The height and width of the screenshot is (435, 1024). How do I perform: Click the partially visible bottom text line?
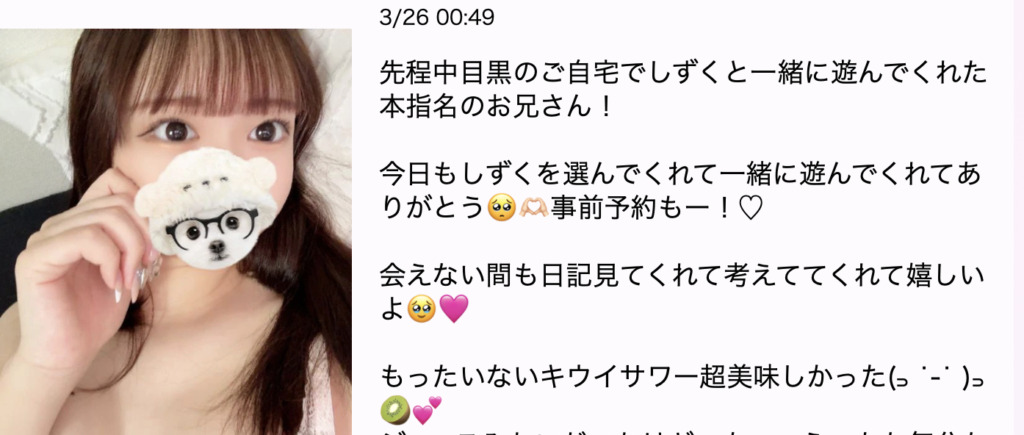(x=683, y=430)
